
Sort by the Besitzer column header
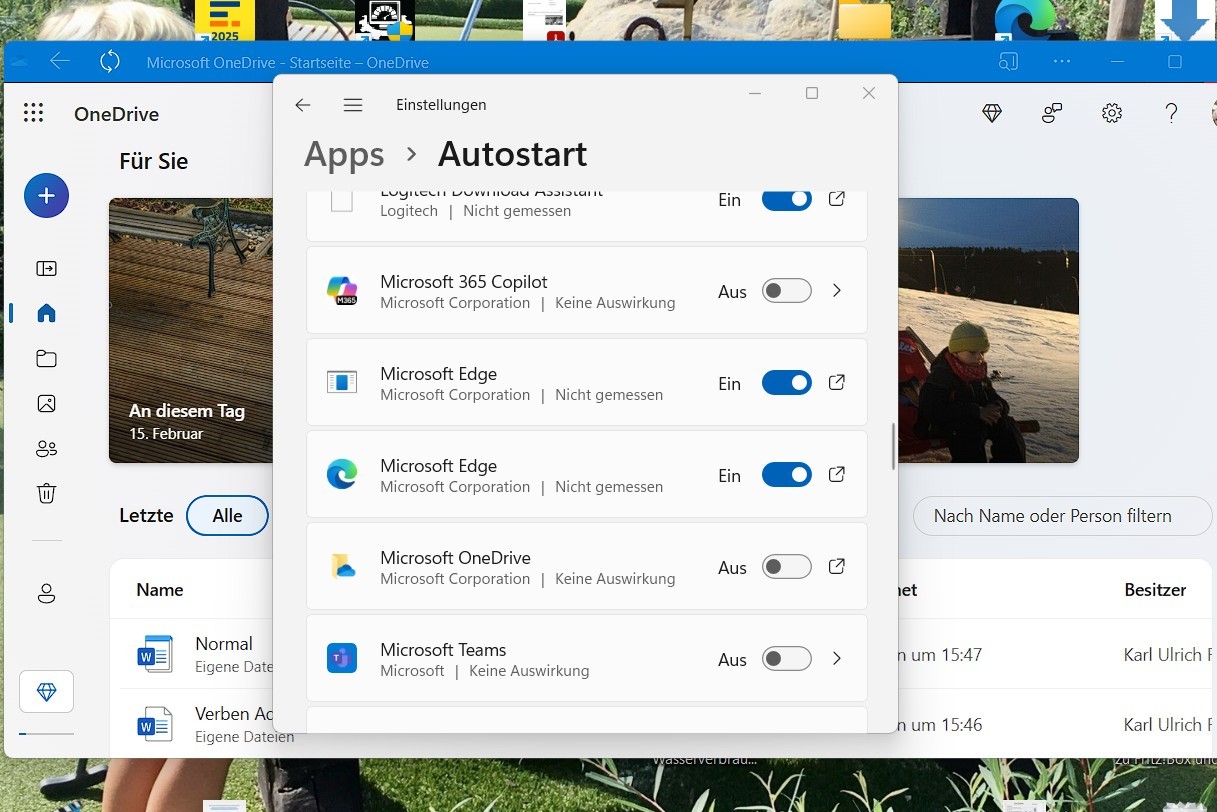coord(1155,590)
